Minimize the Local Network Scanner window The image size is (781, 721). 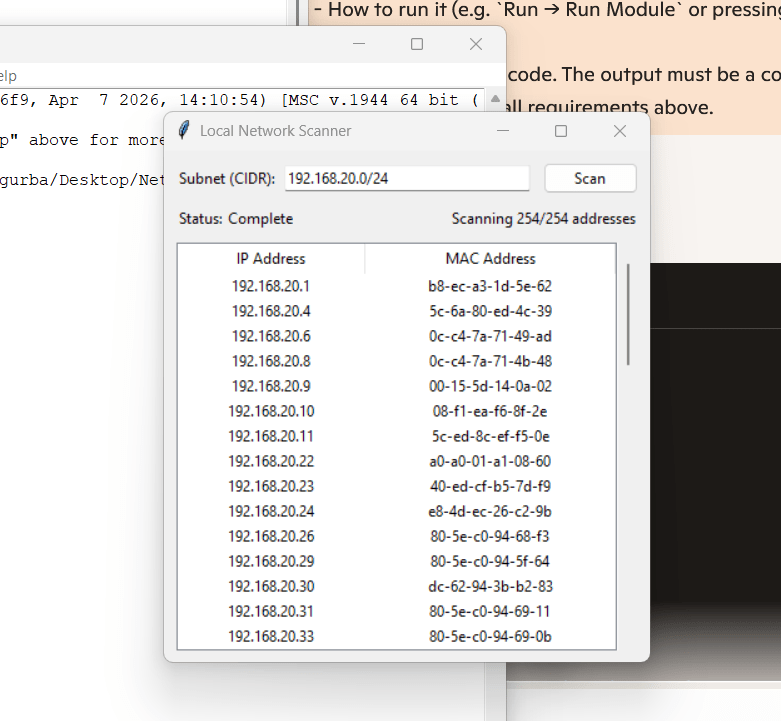502,131
